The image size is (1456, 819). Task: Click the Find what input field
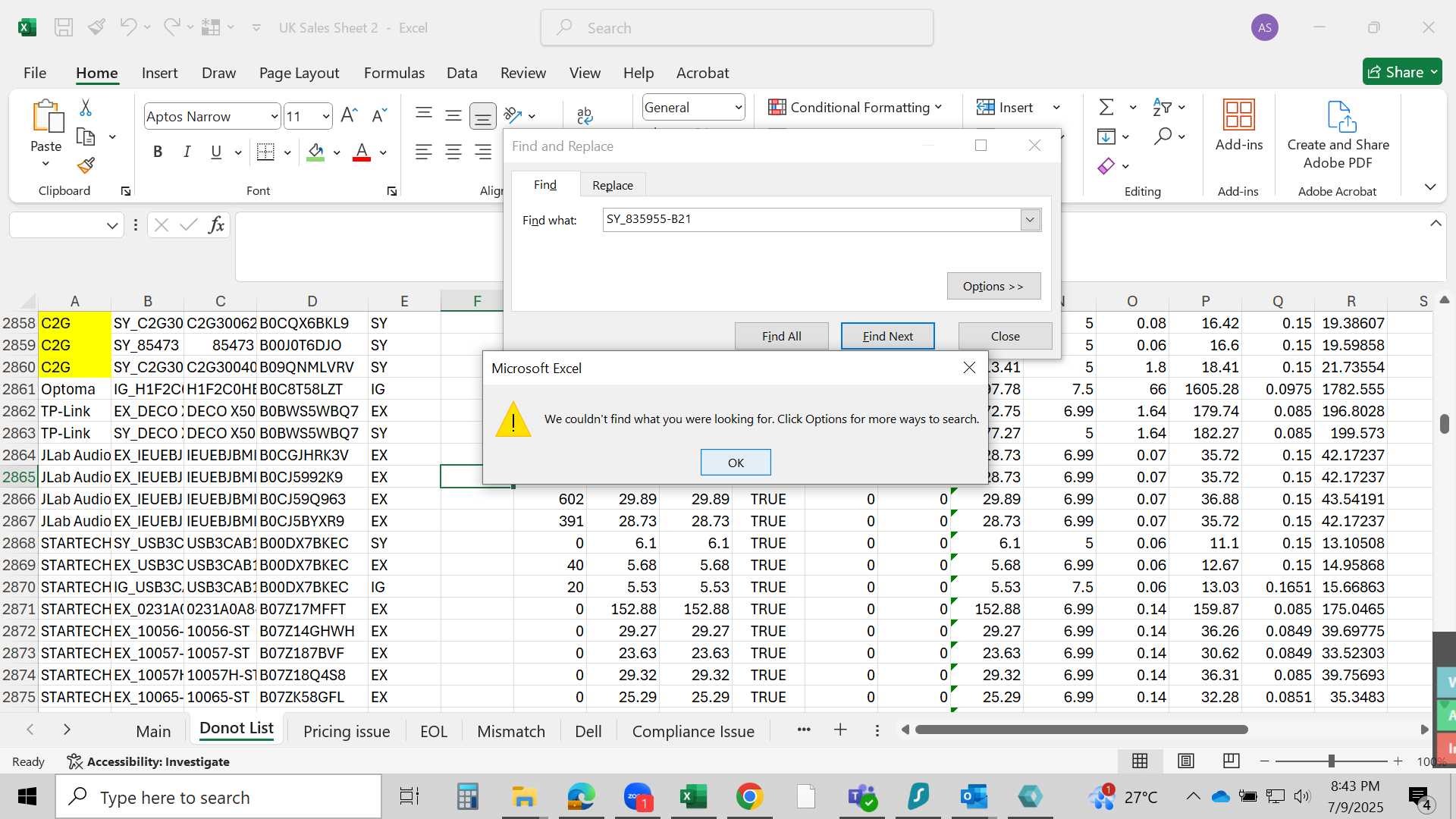tap(811, 219)
